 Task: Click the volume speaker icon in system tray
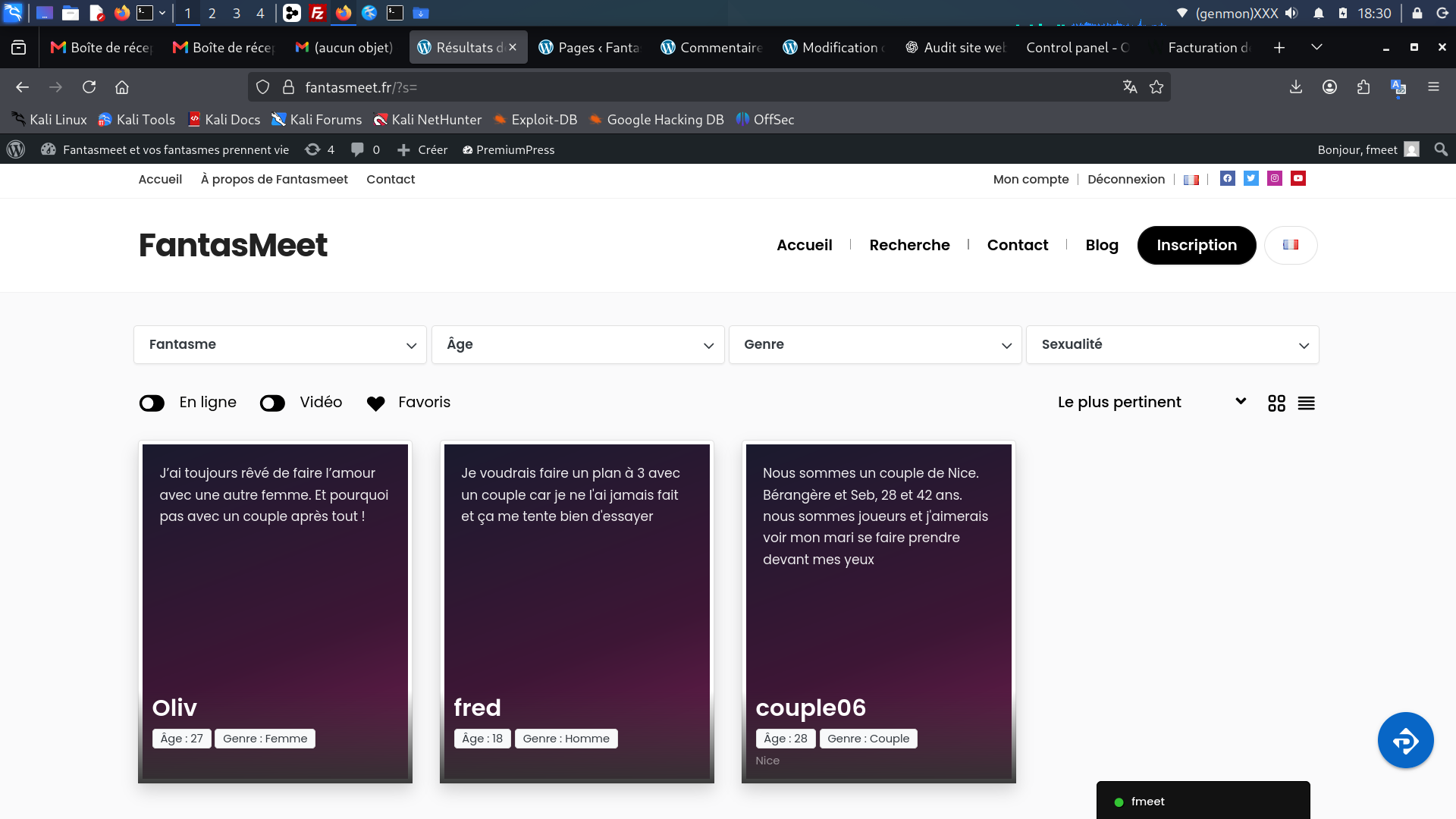click(1291, 13)
